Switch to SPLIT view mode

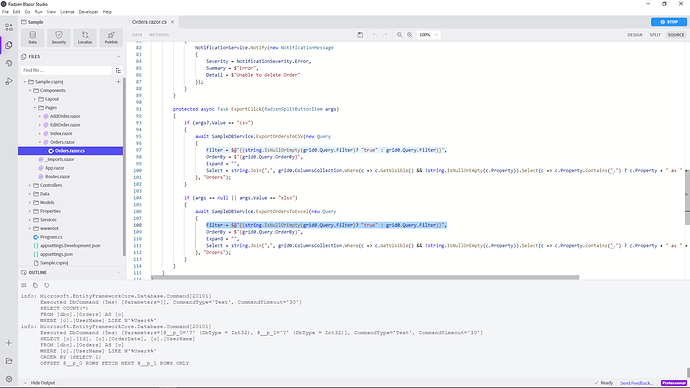pyautogui.click(x=655, y=35)
